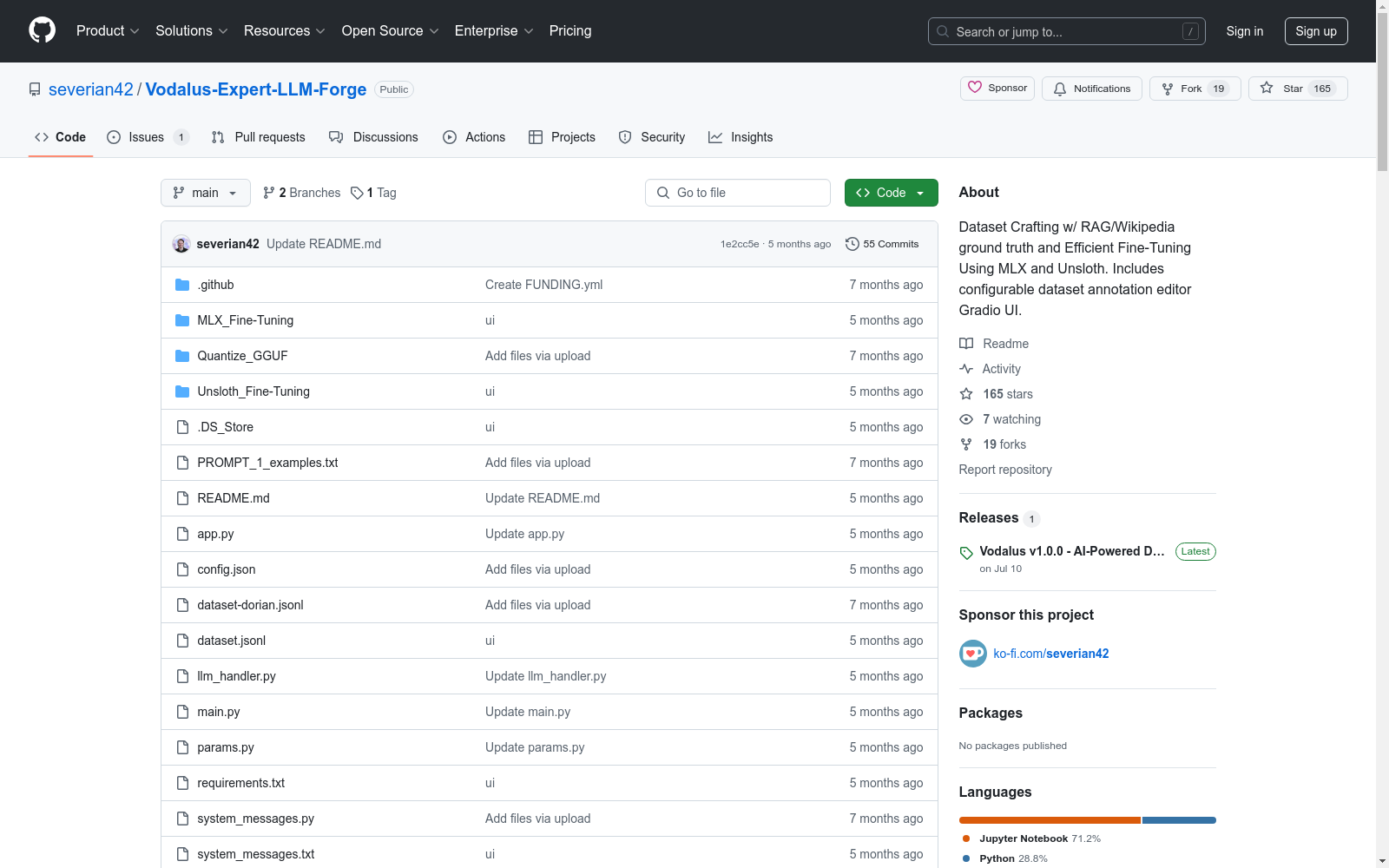Open the PROMPT_1_examples.txt file
This screenshot has height=868, width=1389.
(267, 463)
